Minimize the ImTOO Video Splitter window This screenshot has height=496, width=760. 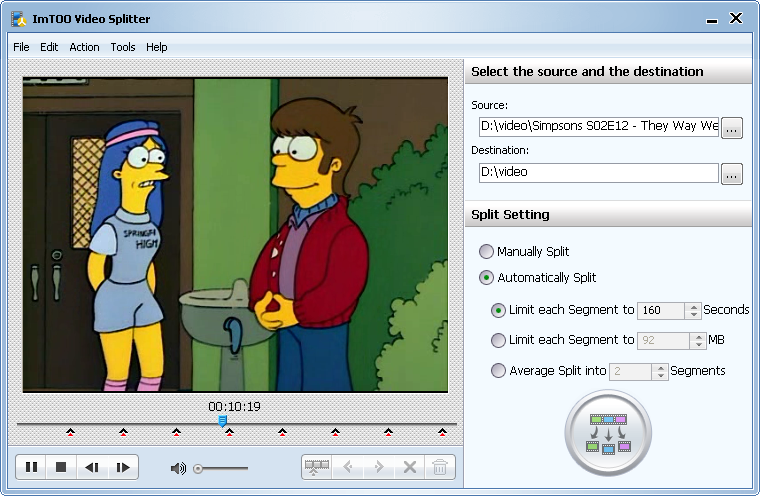712,20
